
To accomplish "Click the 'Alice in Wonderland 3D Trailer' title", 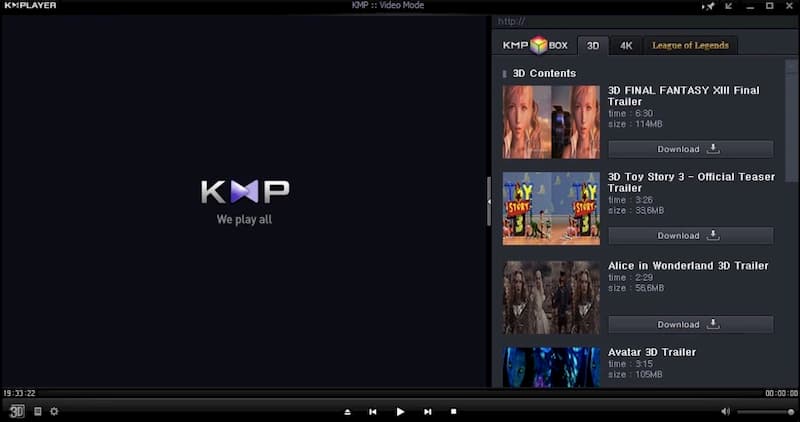I will (x=688, y=266).
